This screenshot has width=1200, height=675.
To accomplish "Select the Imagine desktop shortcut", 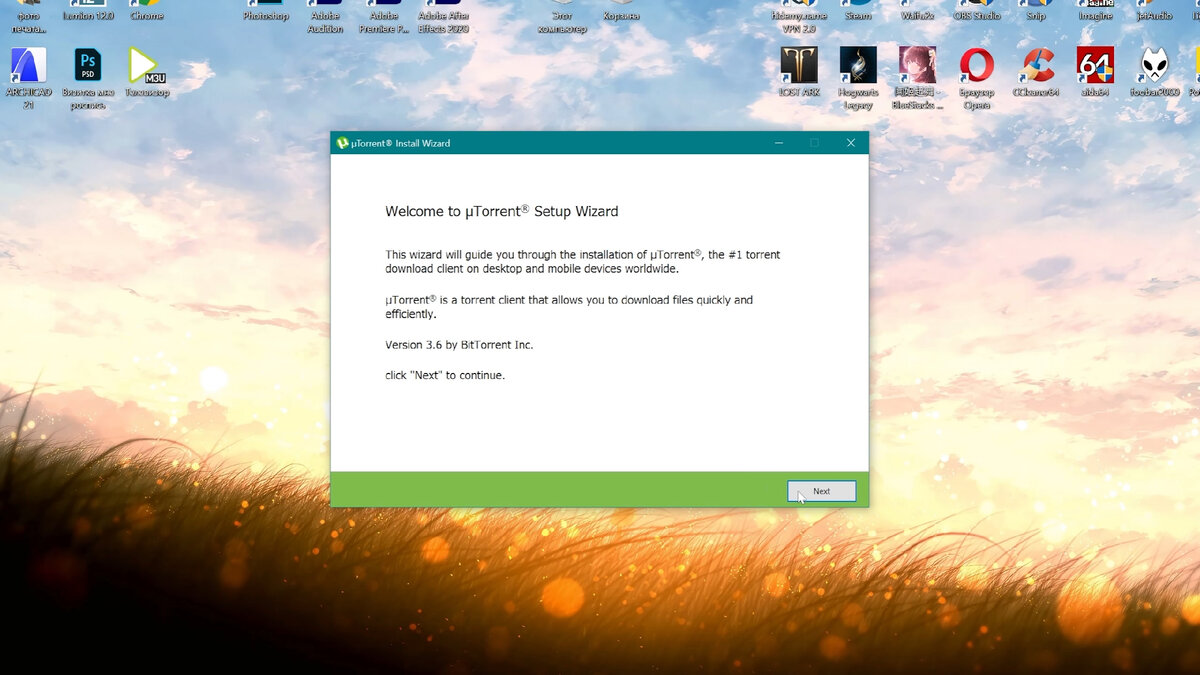I will (1095, 11).
